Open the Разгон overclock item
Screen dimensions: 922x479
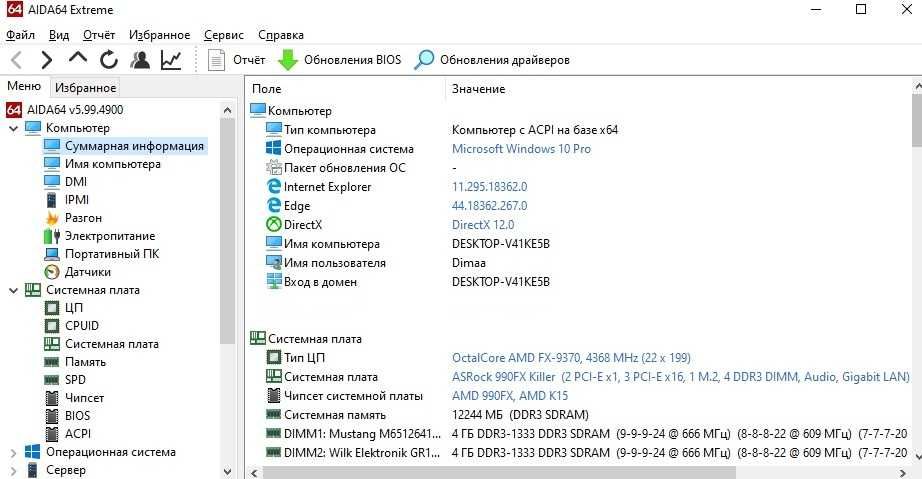pos(73,218)
